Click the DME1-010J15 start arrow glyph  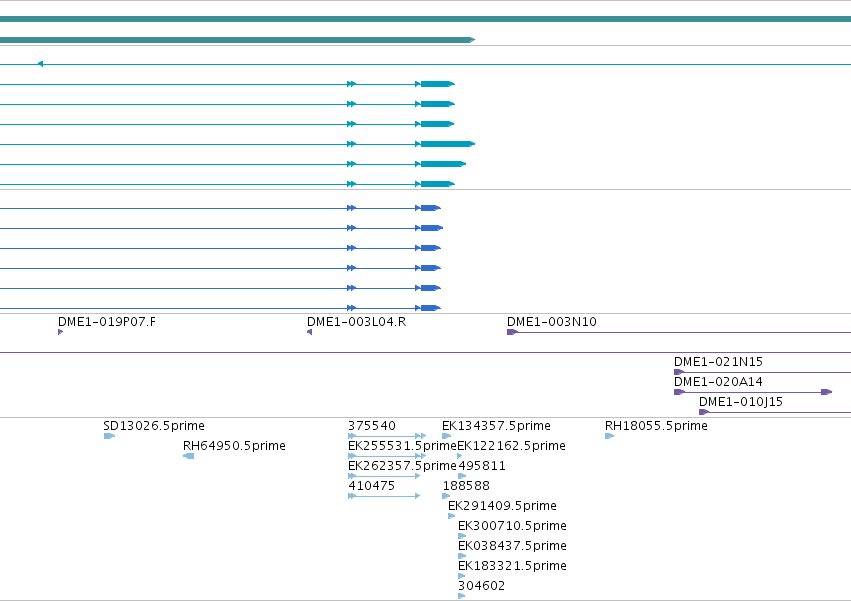coord(704,412)
